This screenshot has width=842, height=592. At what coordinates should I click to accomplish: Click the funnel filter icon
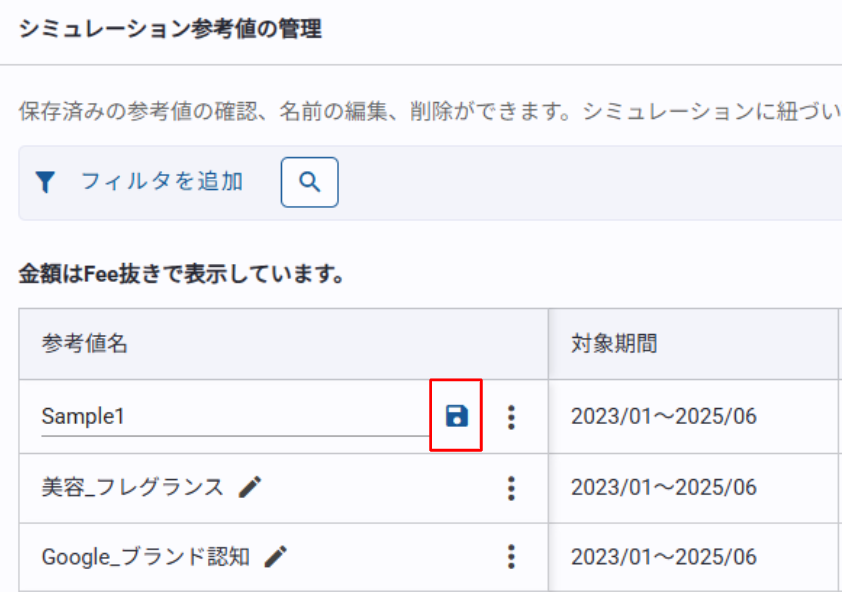click(46, 182)
